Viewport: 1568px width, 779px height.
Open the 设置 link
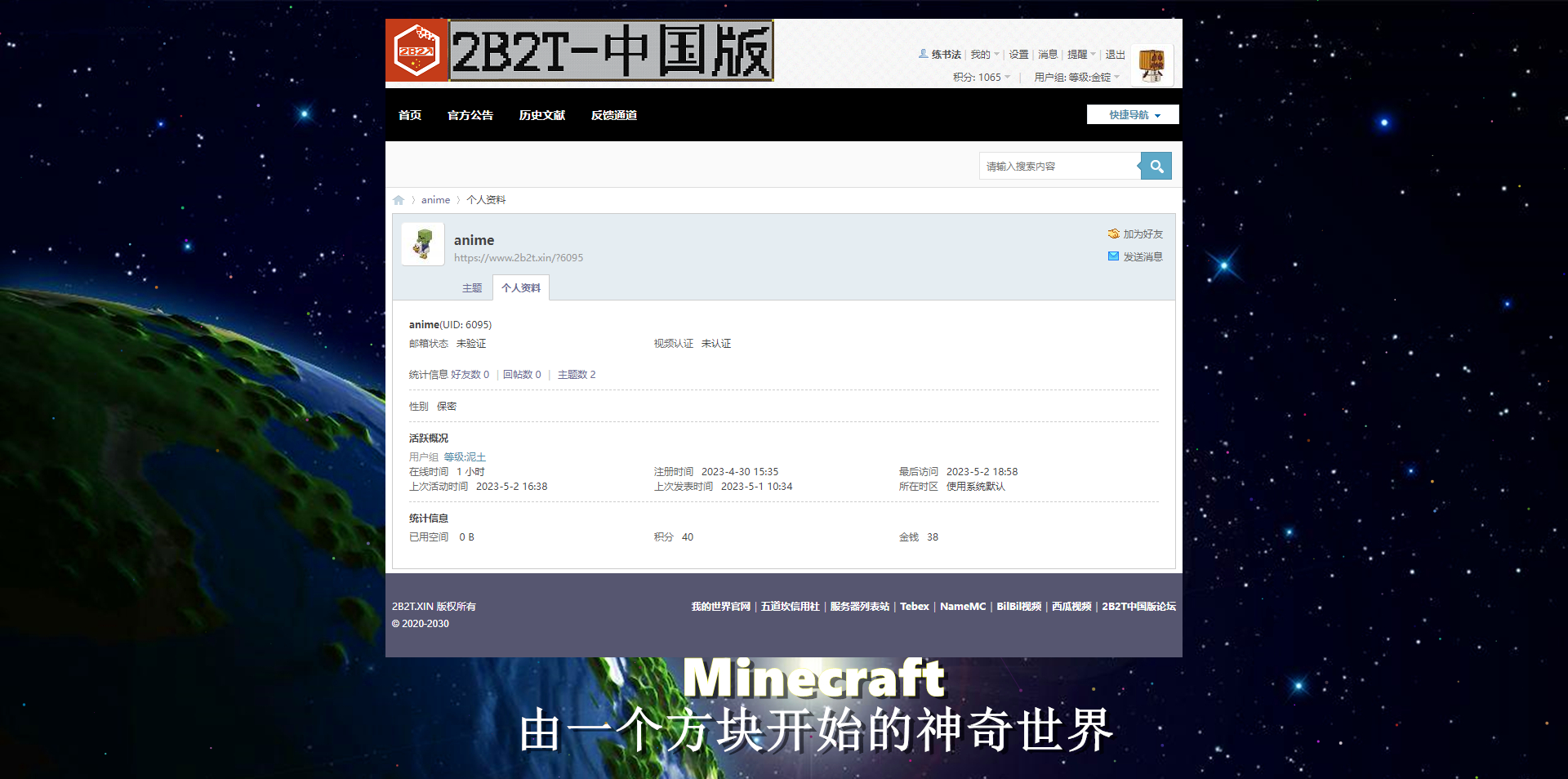point(1018,55)
